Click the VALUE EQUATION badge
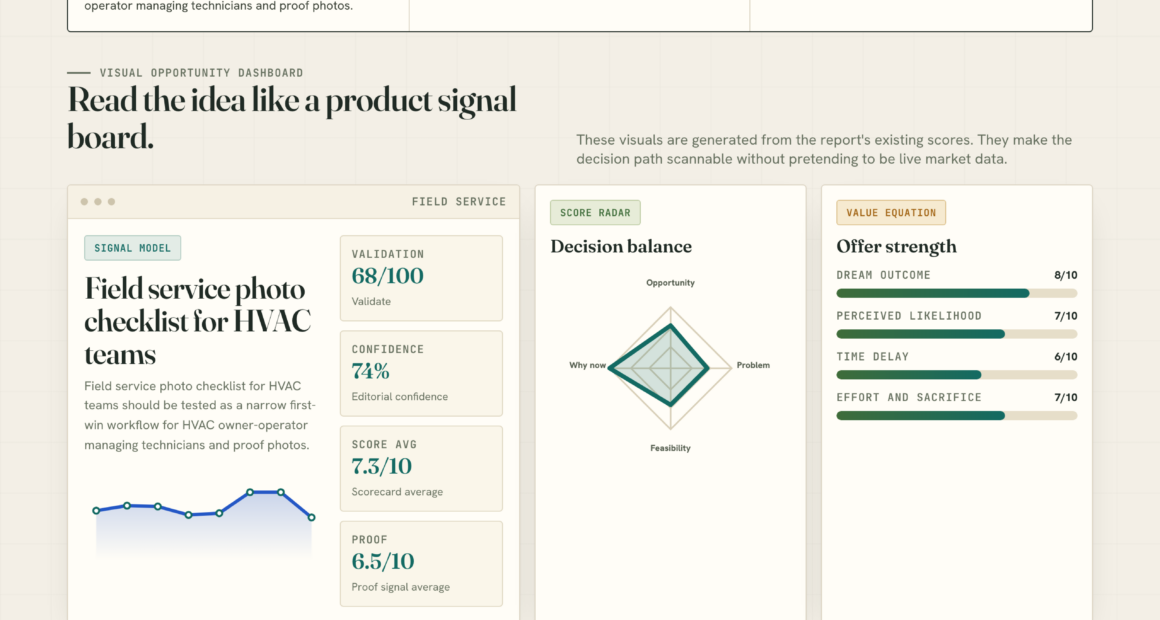Viewport: 1160px width, 620px height. tap(891, 212)
